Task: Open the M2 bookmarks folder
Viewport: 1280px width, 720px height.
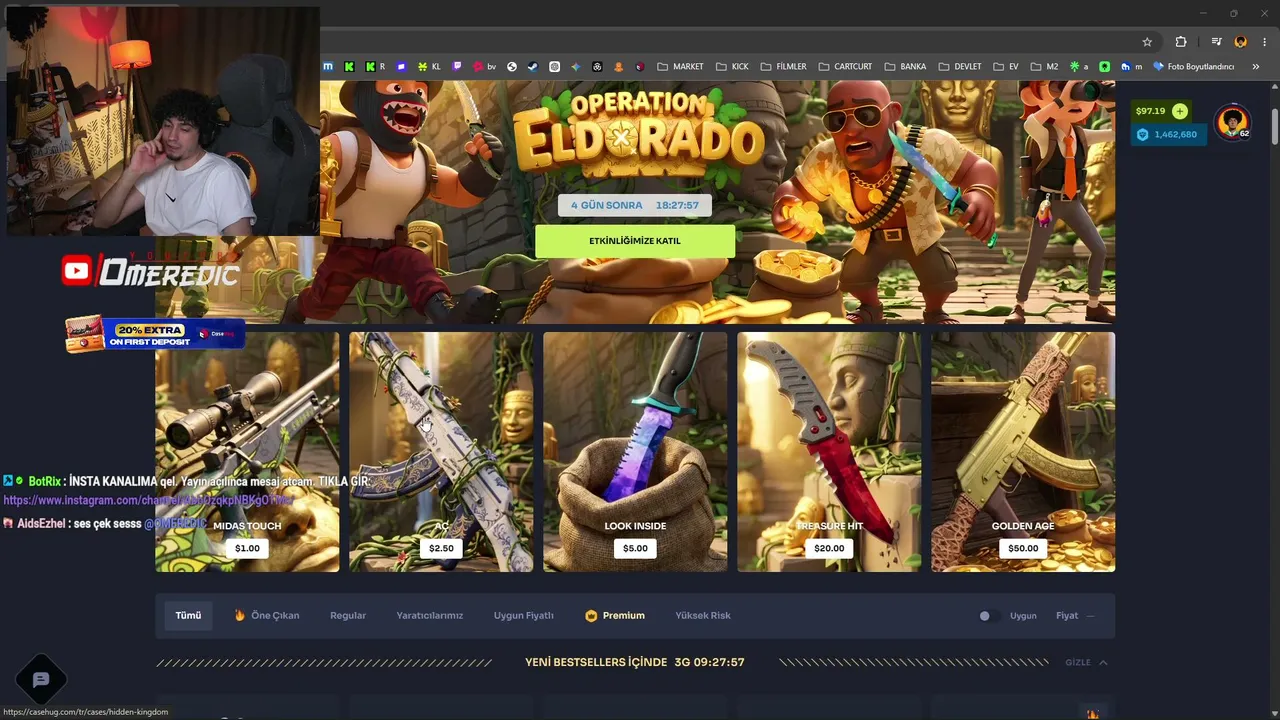Action: 1044,67
